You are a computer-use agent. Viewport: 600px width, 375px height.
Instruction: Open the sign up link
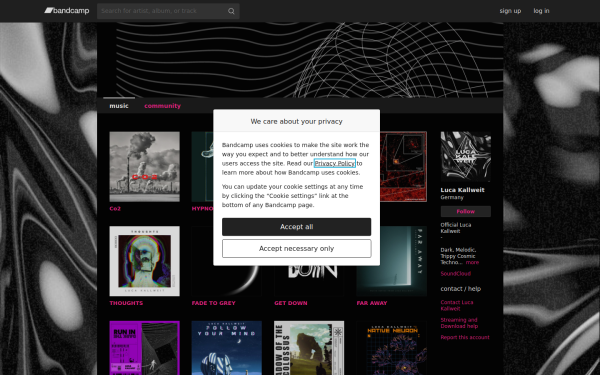(x=510, y=11)
